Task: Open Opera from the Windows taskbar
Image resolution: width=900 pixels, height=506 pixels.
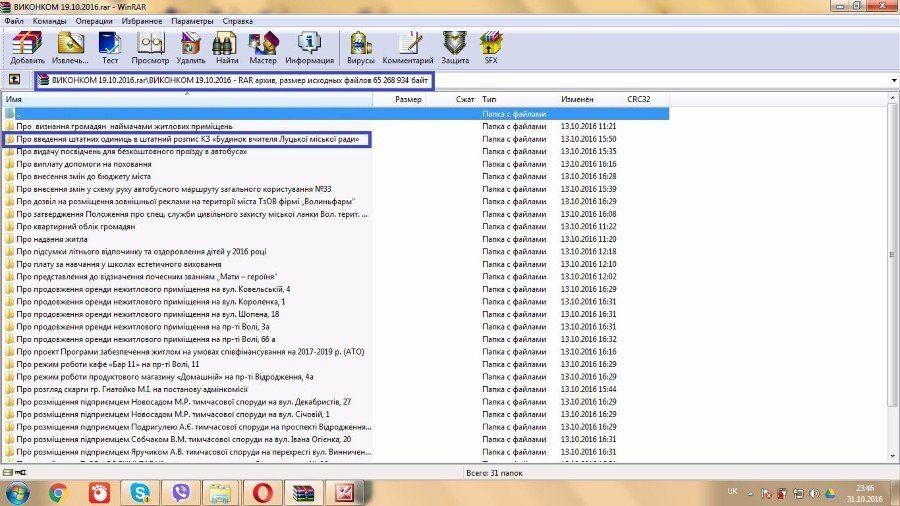Action: coord(263,492)
